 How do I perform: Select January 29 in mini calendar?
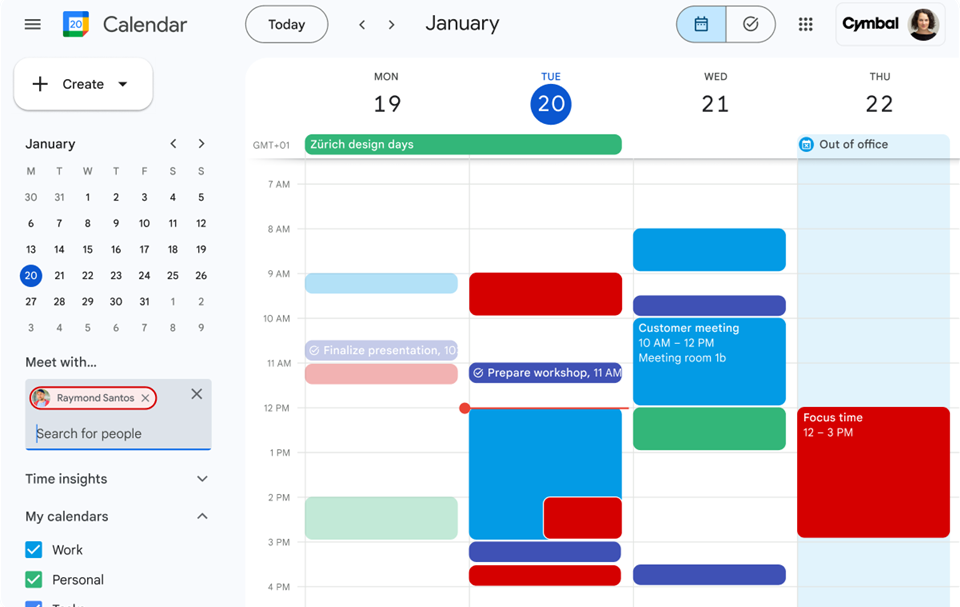click(x=88, y=301)
